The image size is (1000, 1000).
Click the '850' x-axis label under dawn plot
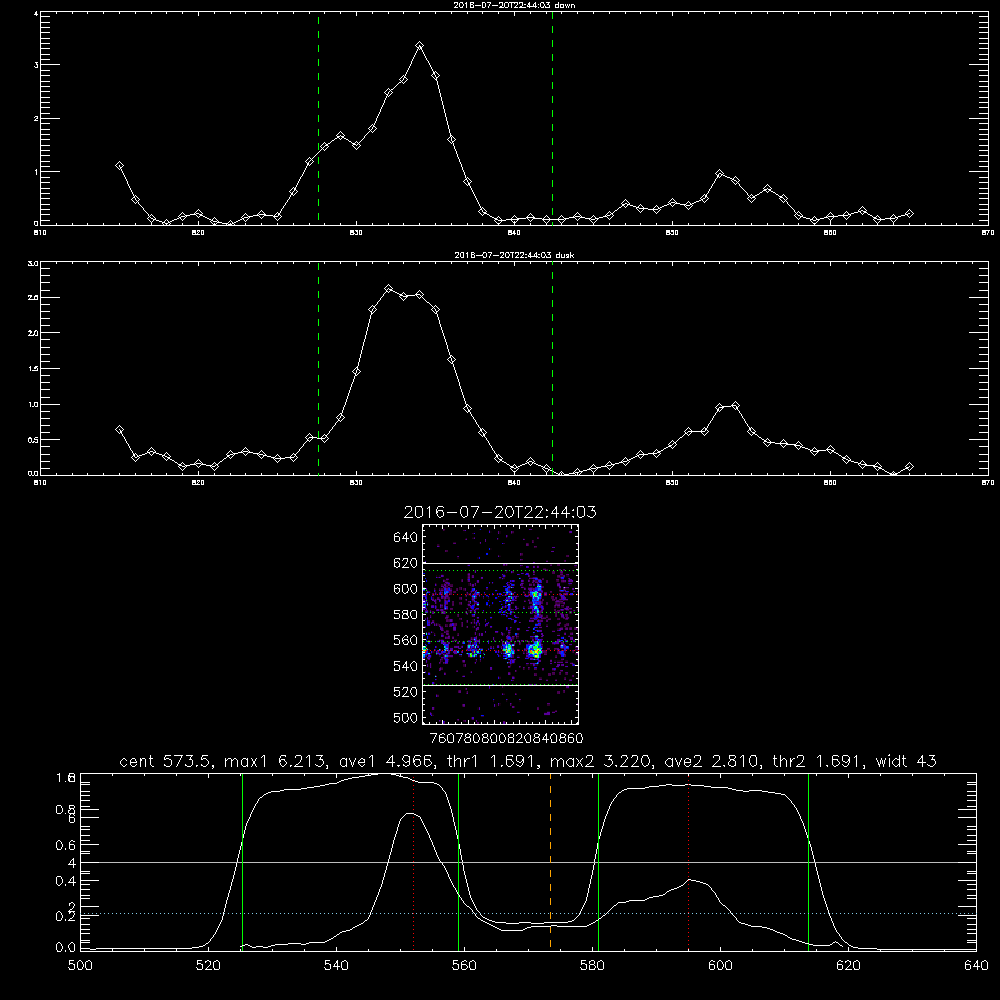[x=672, y=233]
